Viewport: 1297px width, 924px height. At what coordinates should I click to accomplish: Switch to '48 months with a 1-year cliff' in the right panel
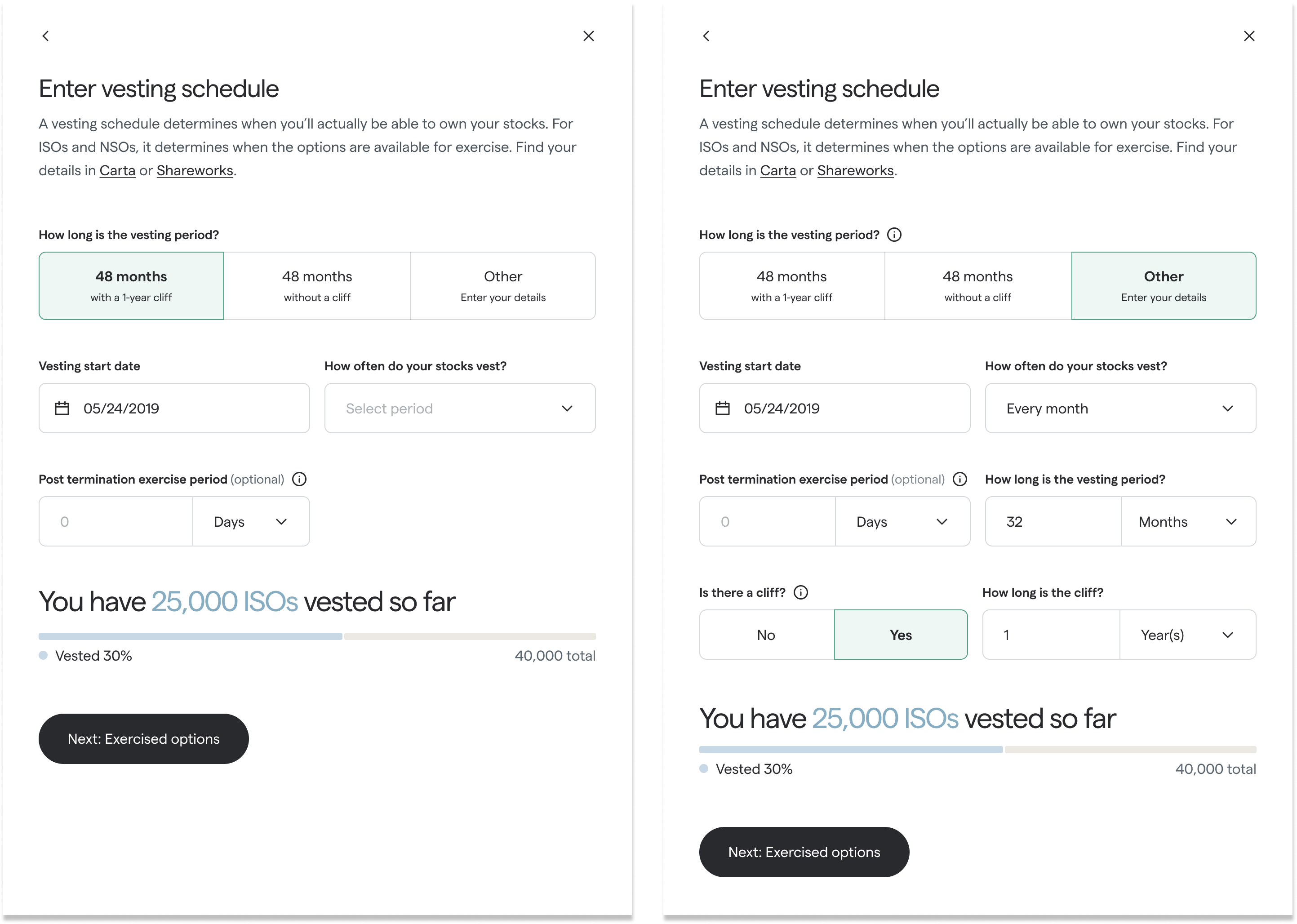coord(791,286)
